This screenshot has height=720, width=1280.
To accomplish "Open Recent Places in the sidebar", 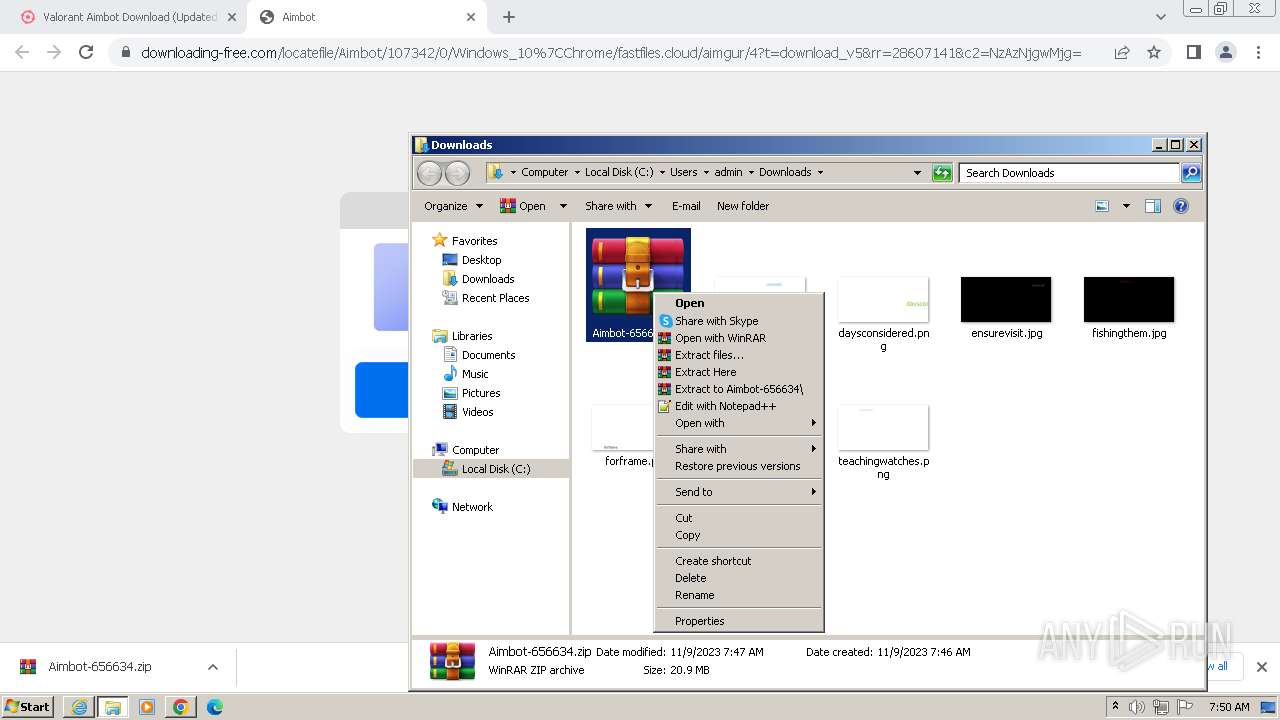I will [486, 298].
